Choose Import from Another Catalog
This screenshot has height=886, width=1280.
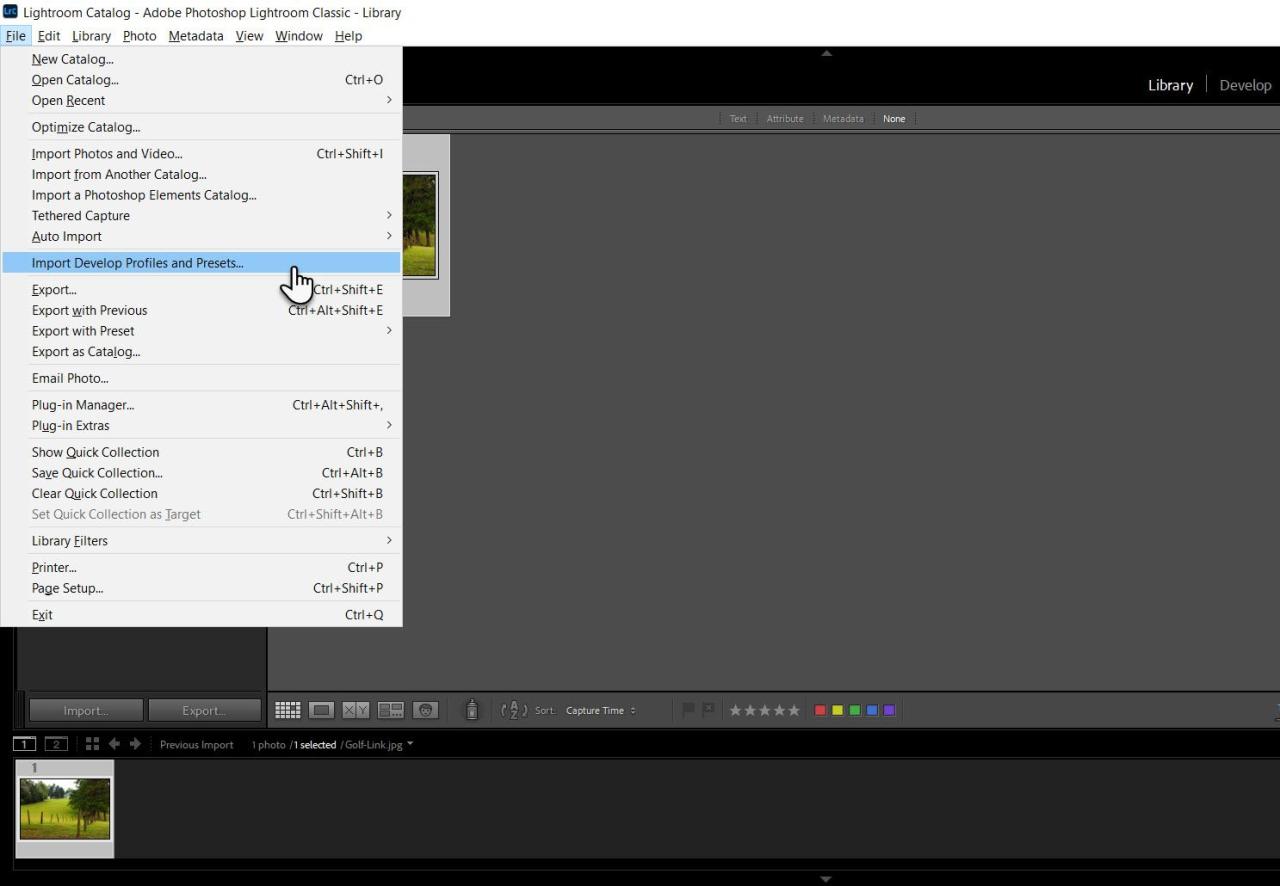point(201,174)
